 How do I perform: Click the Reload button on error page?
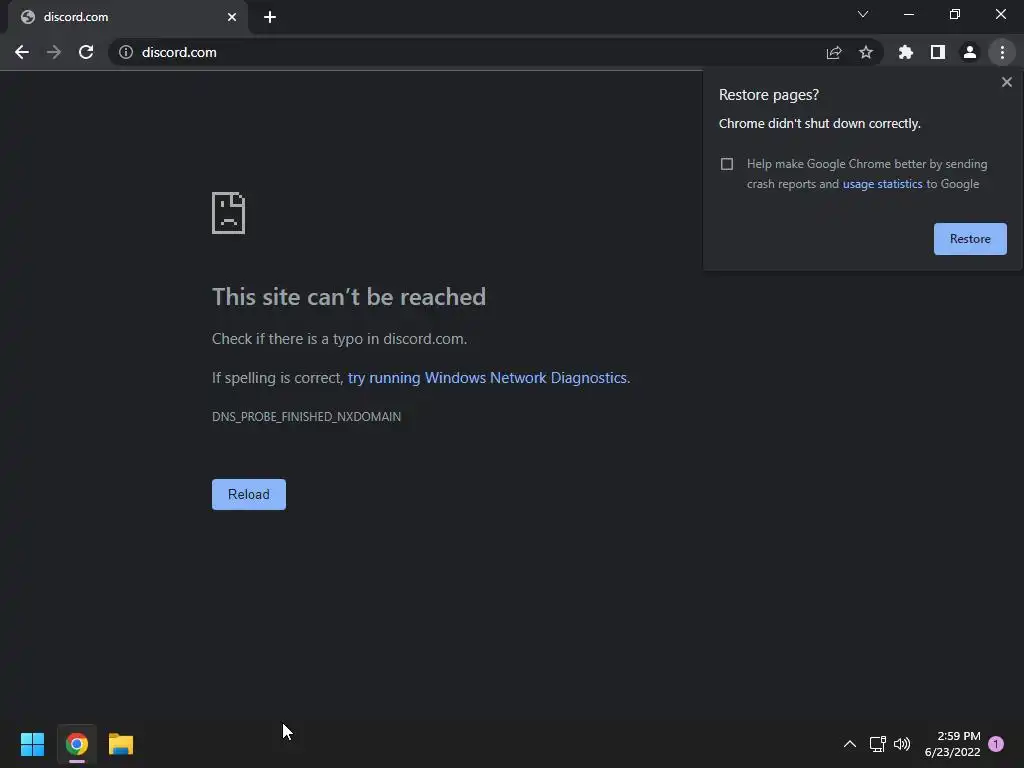249,494
